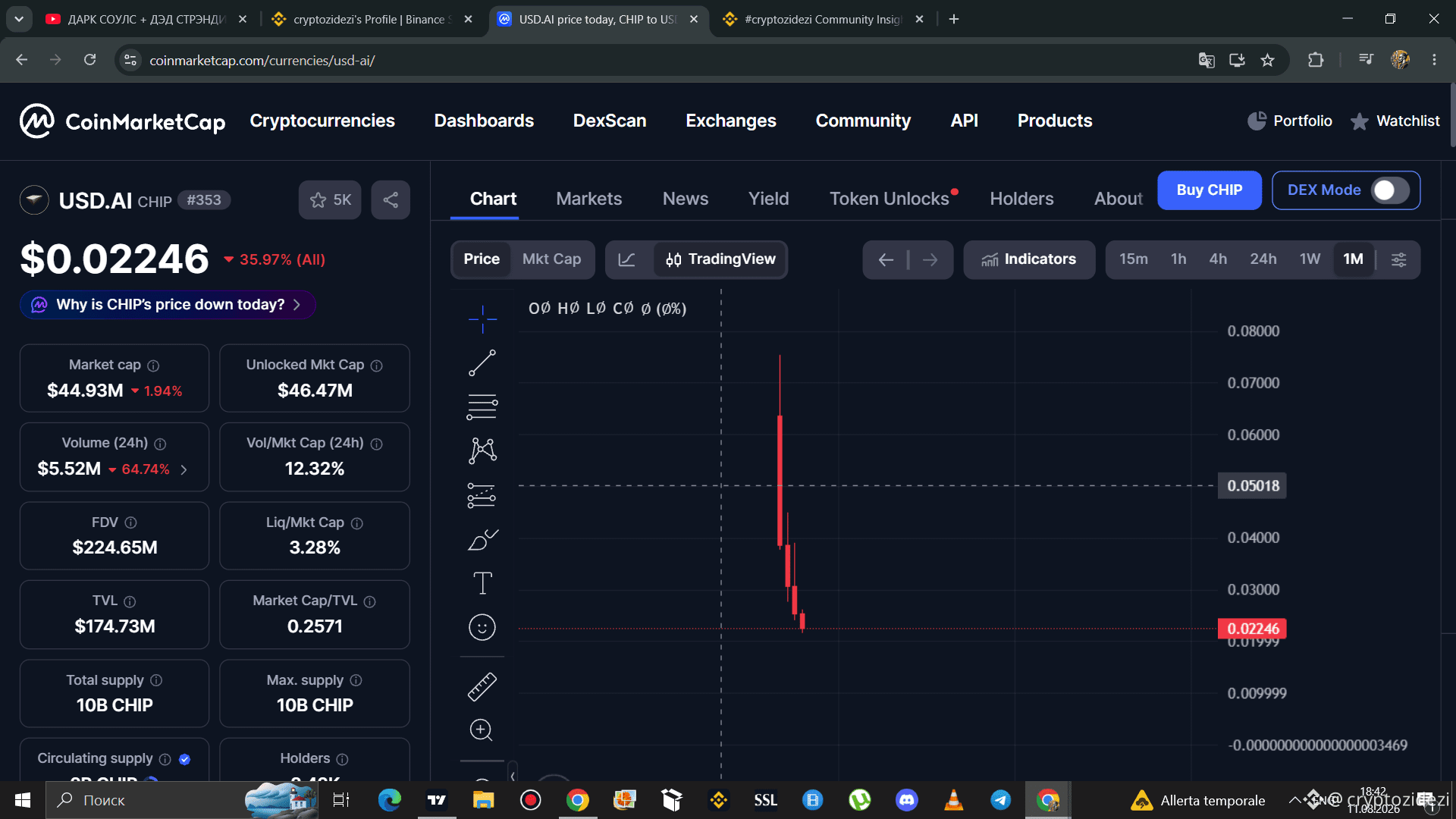Open the emoji icons tool
Screen dimensions: 1456x819
[x=482, y=627]
